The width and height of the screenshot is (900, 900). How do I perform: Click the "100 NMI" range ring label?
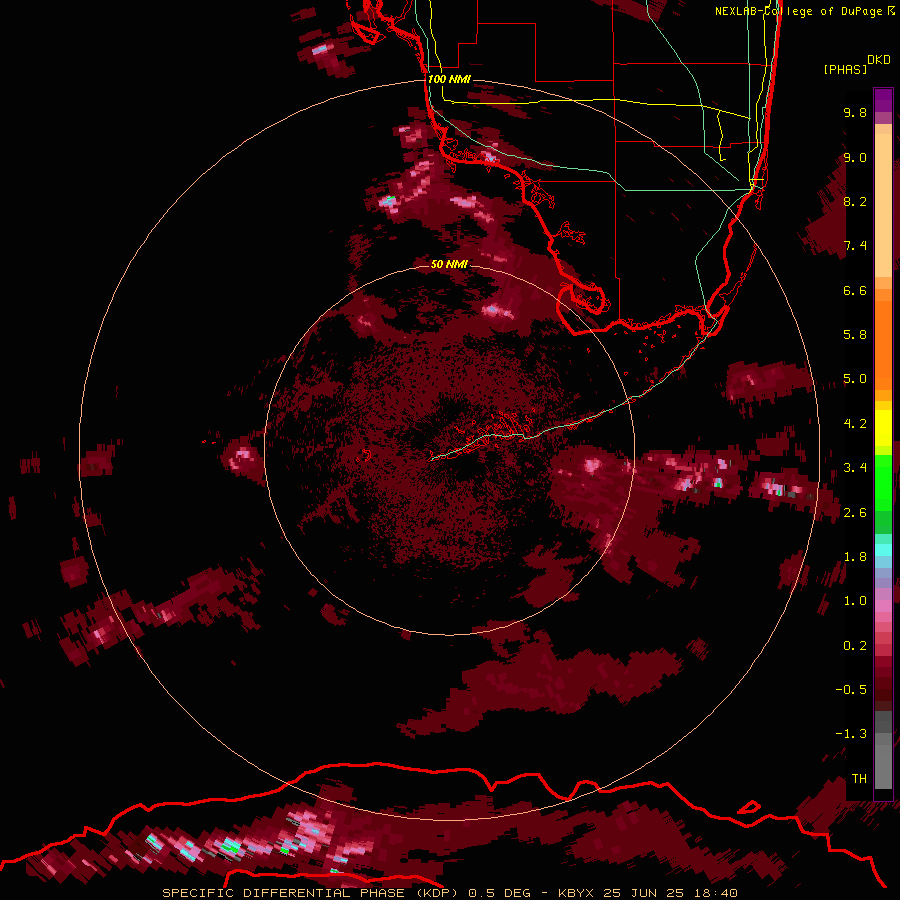click(449, 79)
